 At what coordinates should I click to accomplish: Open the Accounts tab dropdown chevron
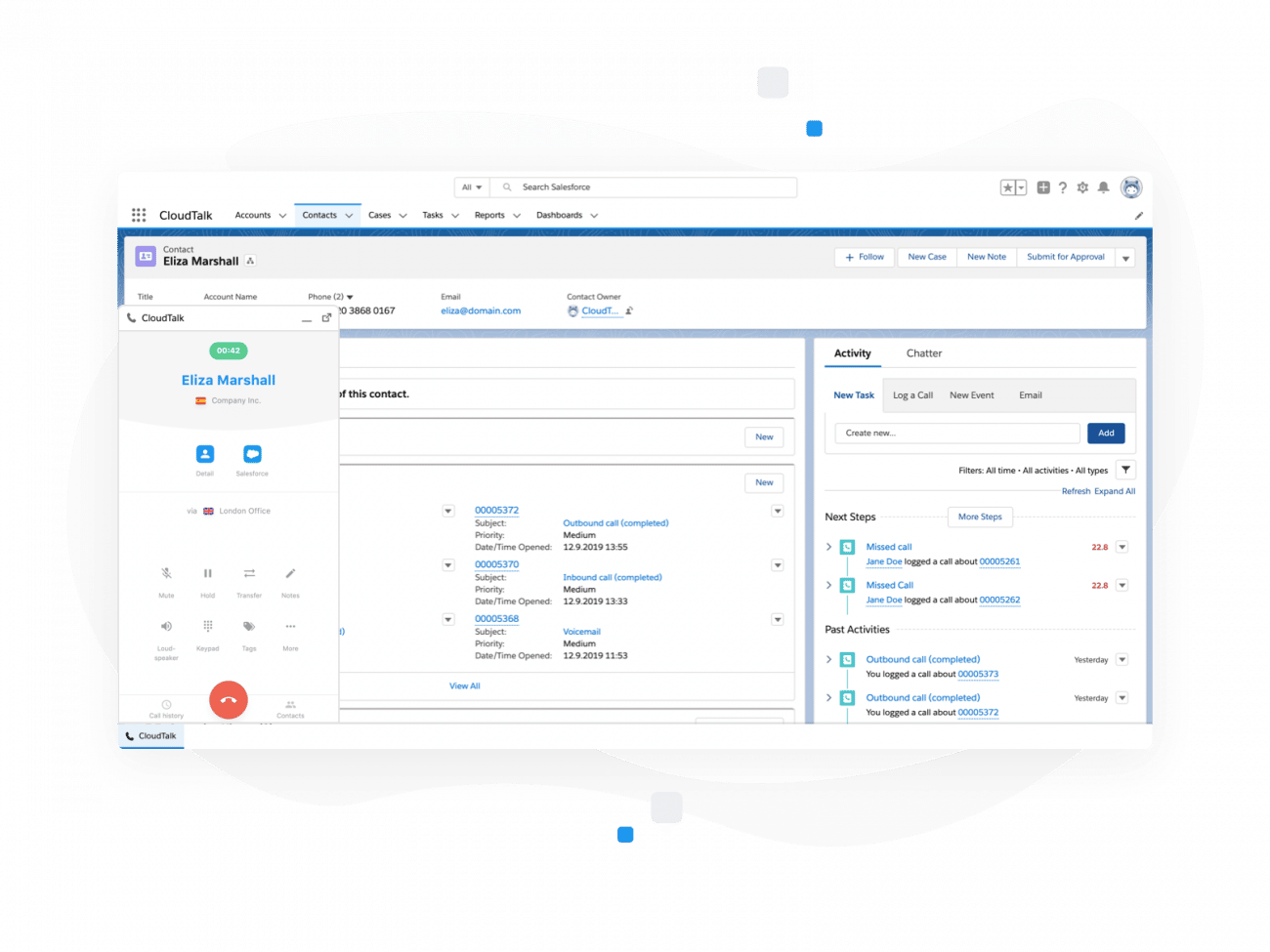282,216
